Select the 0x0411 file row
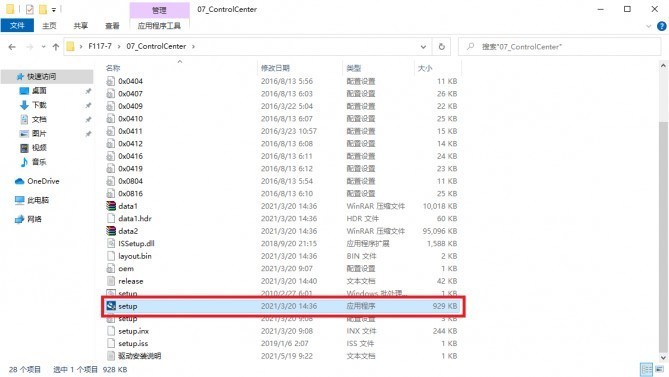 coord(282,131)
